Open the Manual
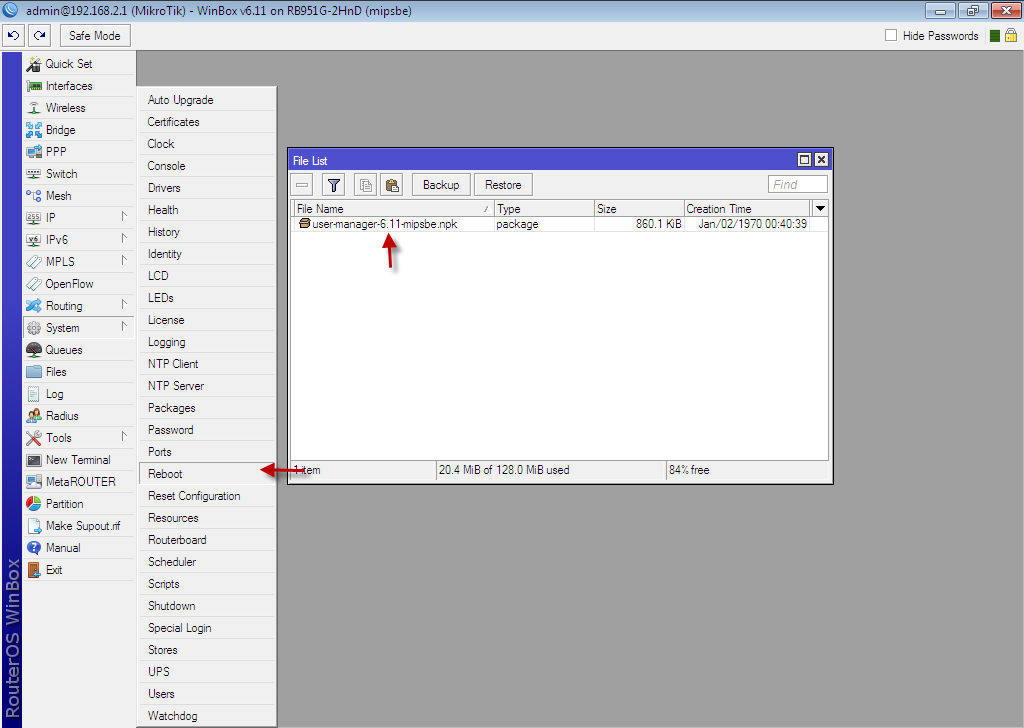 tap(79, 548)
